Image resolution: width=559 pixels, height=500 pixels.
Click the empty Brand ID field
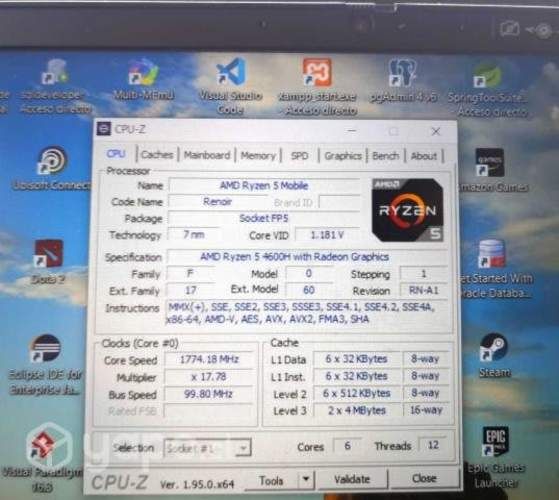[x=339, y=202]
